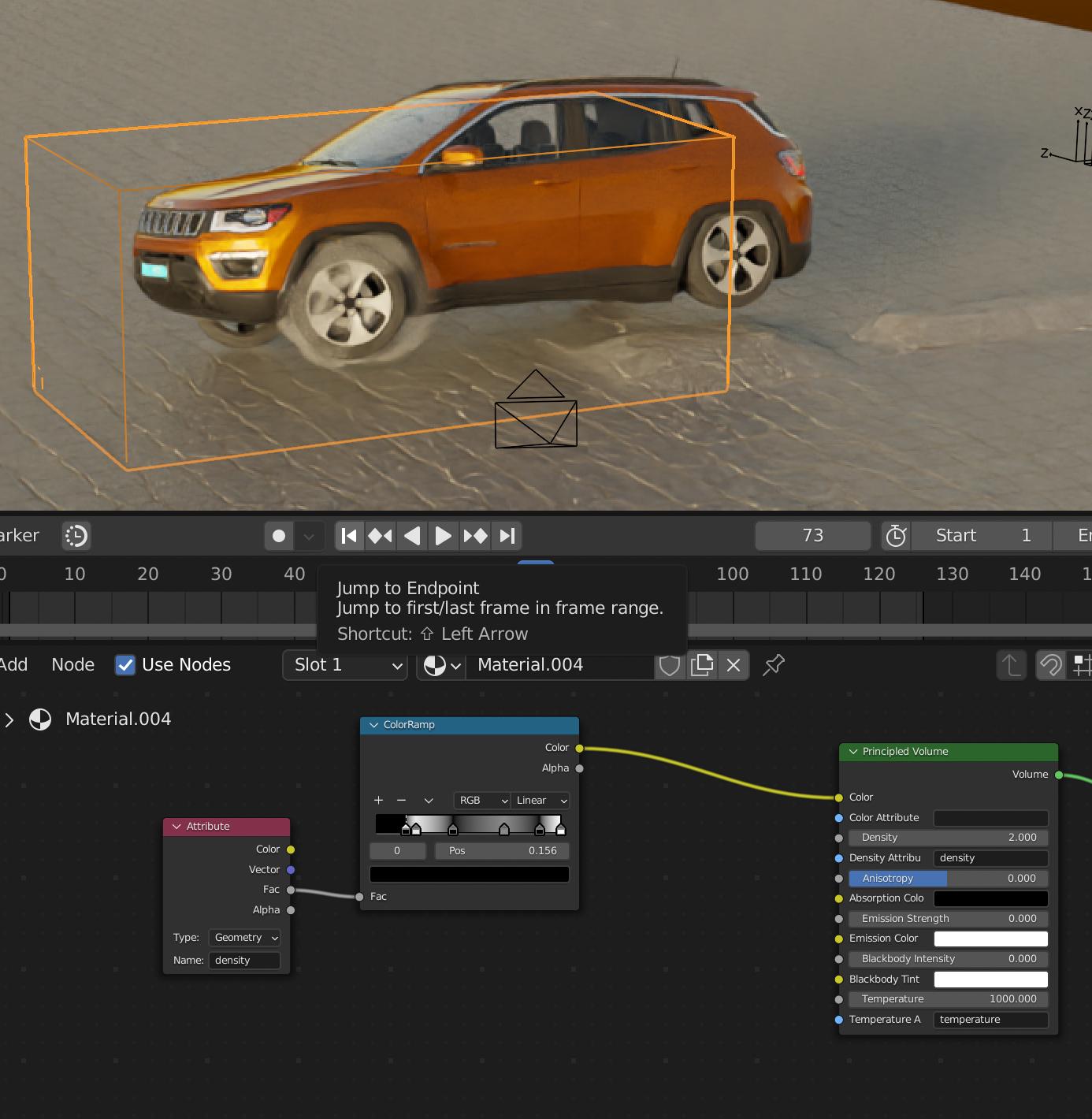Screen dimensions: 1092x1119
Task: Click the Attribute Vector output socket
Action: coord(291,870)
